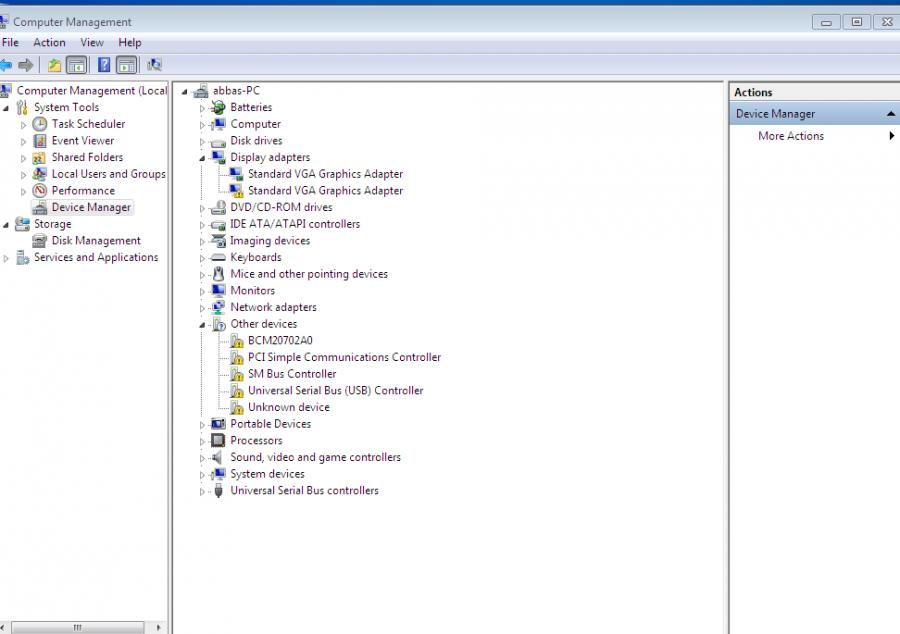This screenshot has height=634, width=900.
Task: Select the abbas-PC computer name
Action: [x=236, y=91]
